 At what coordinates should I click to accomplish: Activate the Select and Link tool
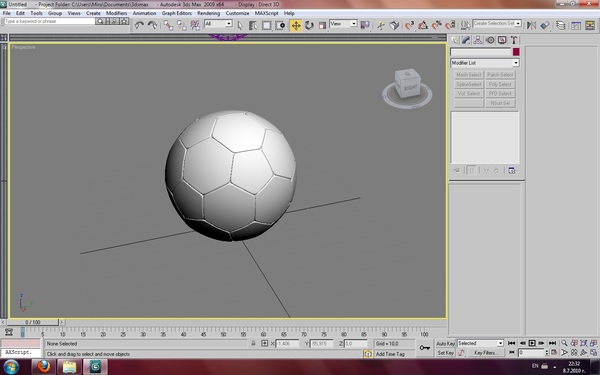168,25
